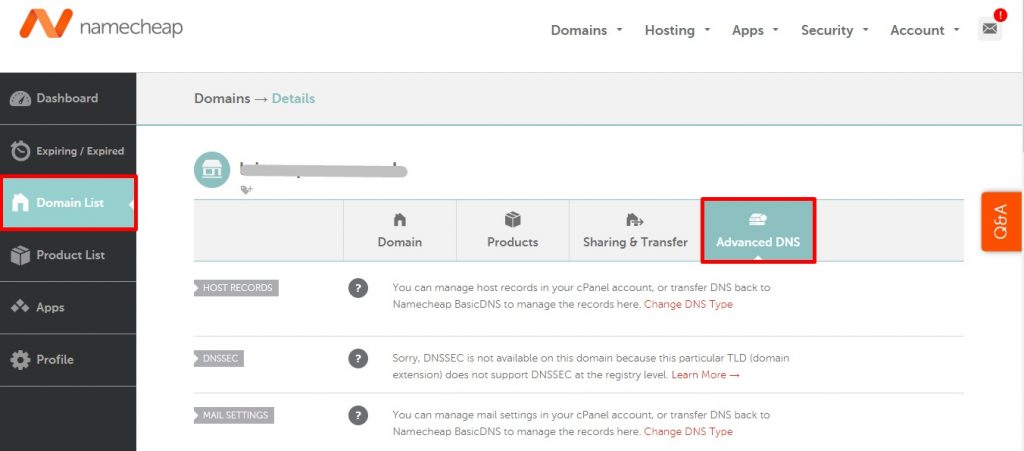Open Product List in the sidebar

tap(68, 255)
